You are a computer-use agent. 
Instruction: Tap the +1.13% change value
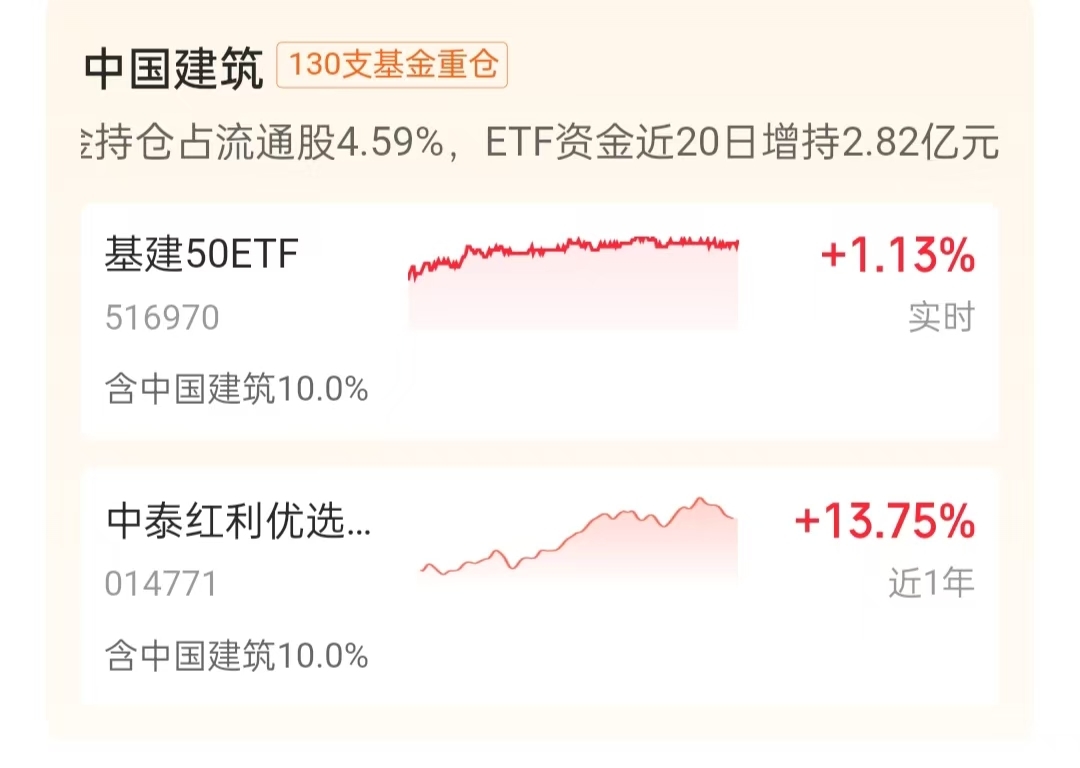pos(897,257)
